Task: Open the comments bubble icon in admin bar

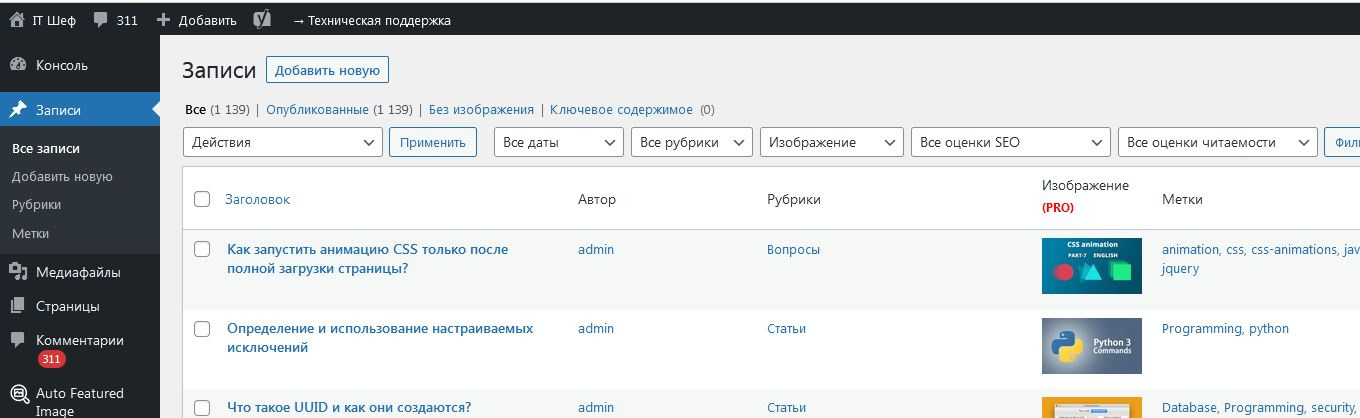Action: pos(101,20)
